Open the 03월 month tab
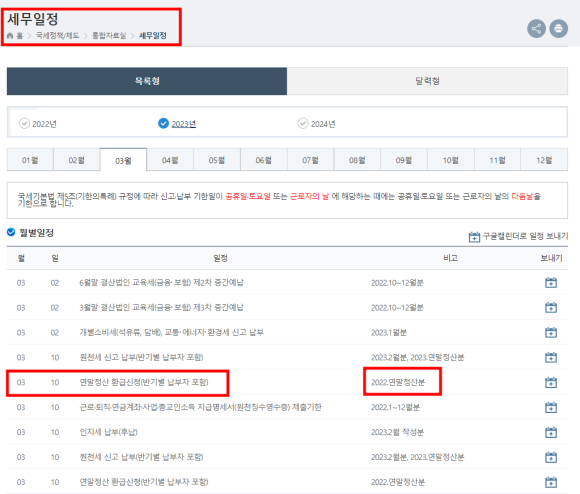 pyautogui.click(x=123, y=160)
